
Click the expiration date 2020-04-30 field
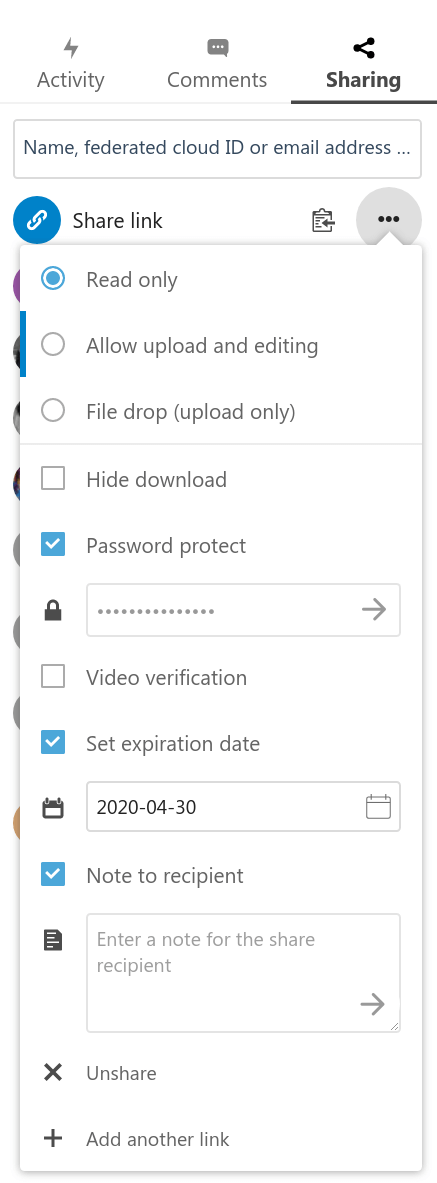243,807
